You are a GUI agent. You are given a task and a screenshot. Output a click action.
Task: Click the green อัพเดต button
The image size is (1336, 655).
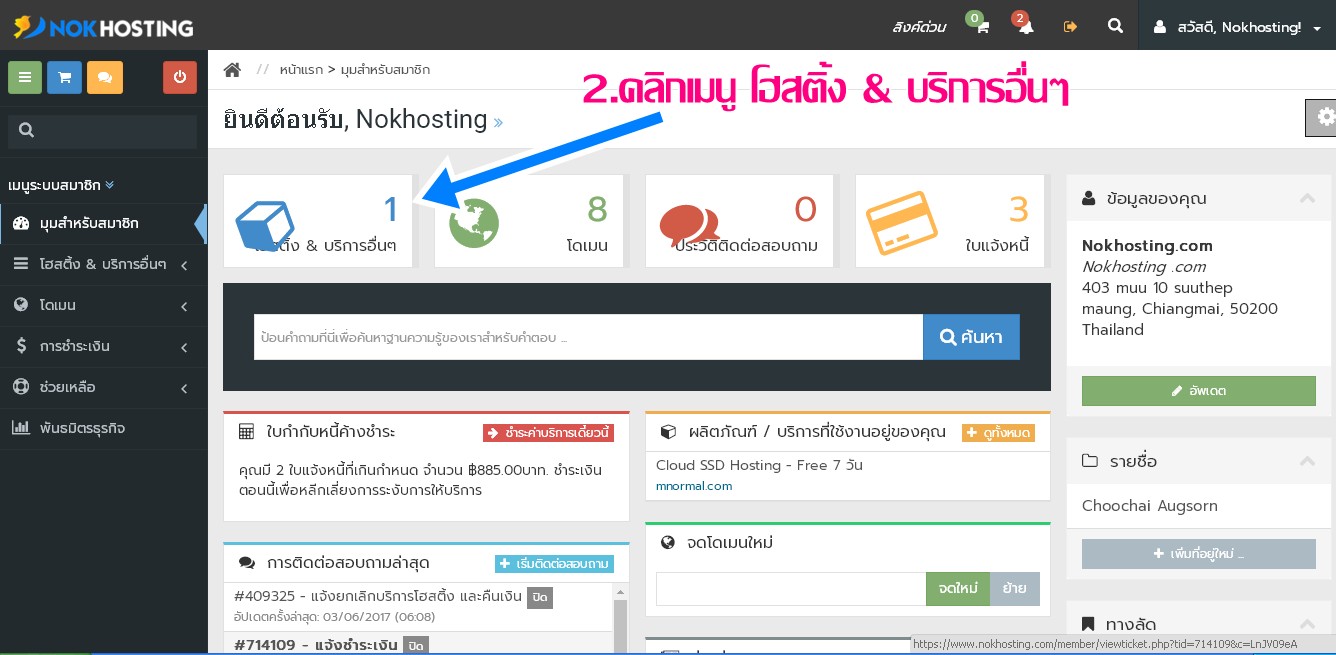[1199, 391]
